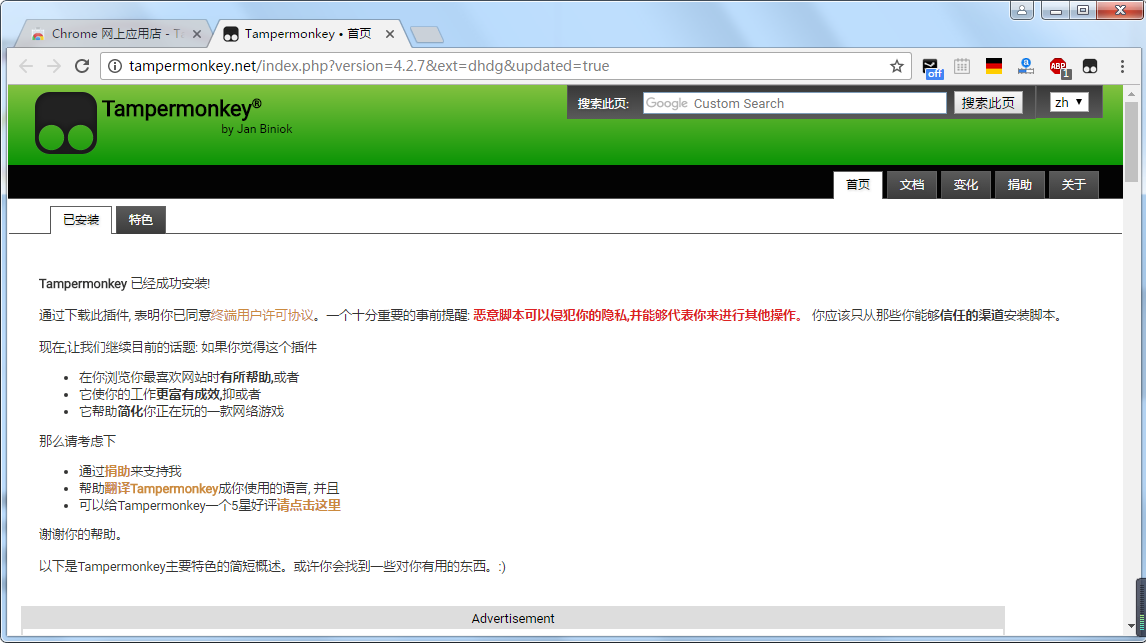The width and height of the screenshot is (1146, 643).
Task: Open the 捐助 navigation tab
Action: tap(1020, 185)
